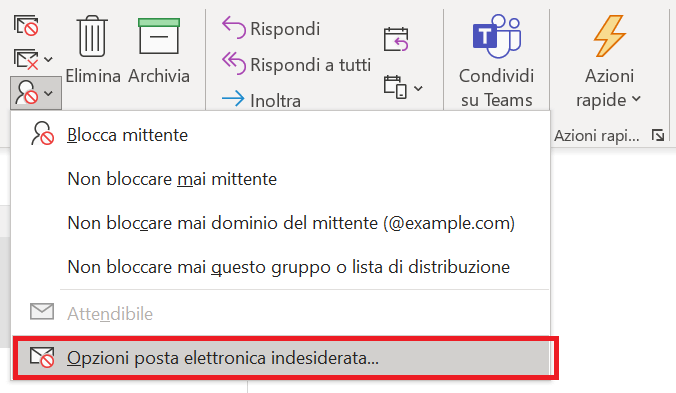Open the Azioni rapide group dialog launcher
676x393 pixels.
tap(658, 136)
